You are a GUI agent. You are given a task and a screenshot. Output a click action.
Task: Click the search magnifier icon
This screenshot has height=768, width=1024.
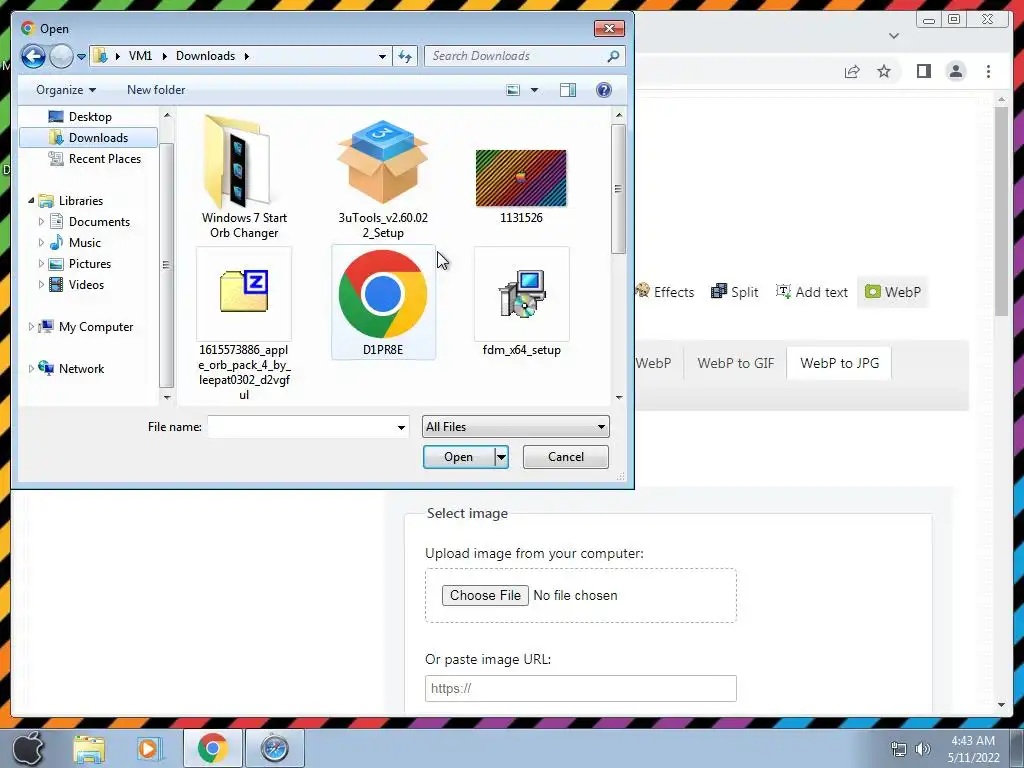click(613, 56)
